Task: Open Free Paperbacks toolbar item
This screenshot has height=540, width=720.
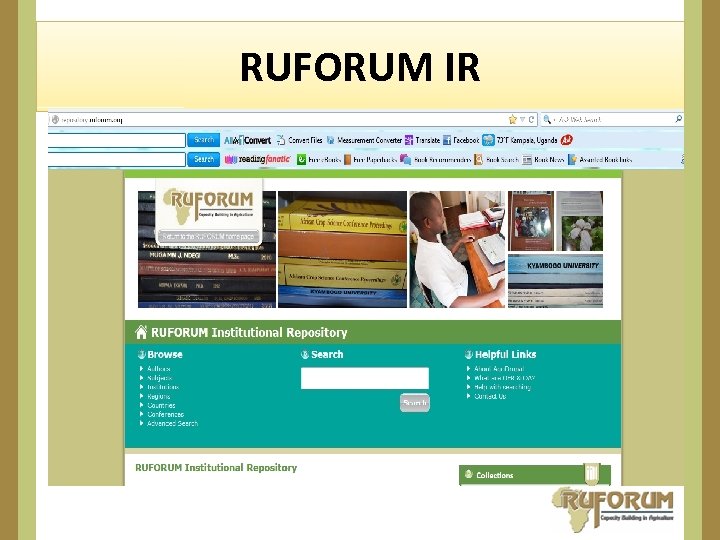Action: pyautogui.click(x=370, y=159)
